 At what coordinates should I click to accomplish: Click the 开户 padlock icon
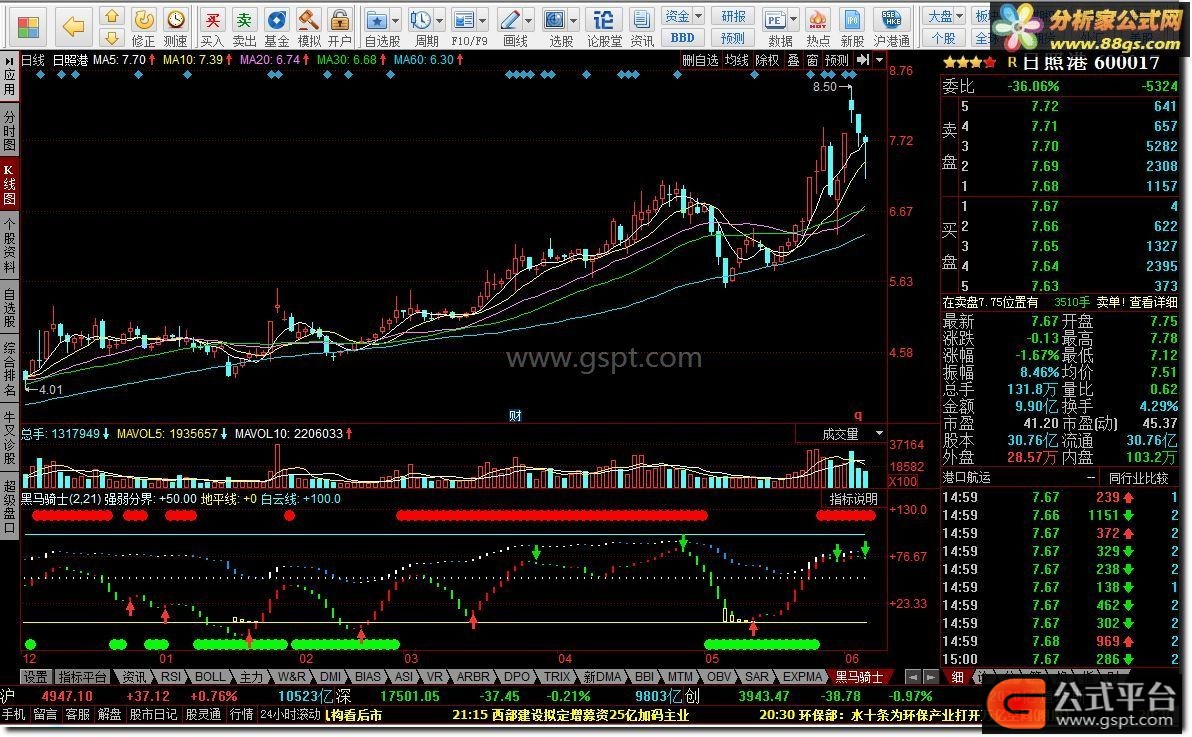tap(339, 27)
